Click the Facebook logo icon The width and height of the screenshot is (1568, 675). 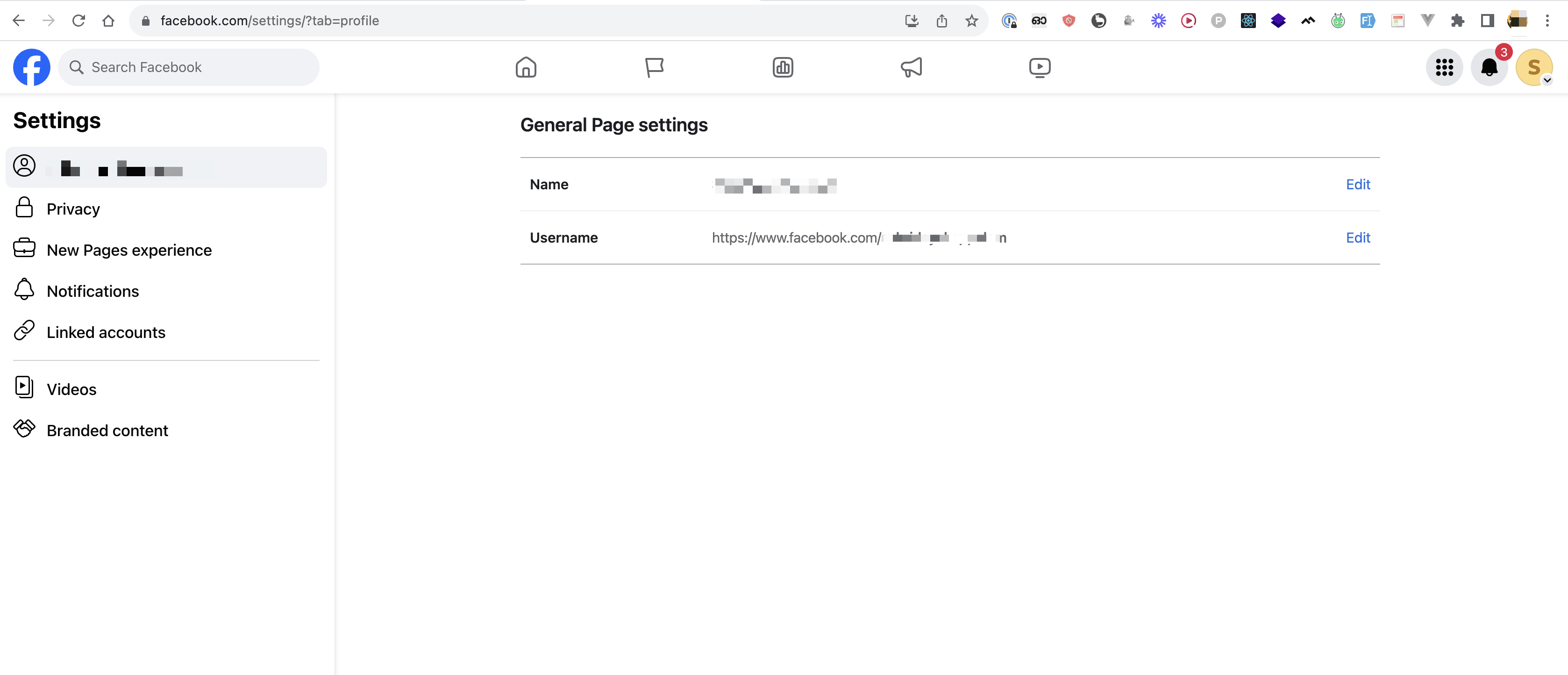pos(32,67)
